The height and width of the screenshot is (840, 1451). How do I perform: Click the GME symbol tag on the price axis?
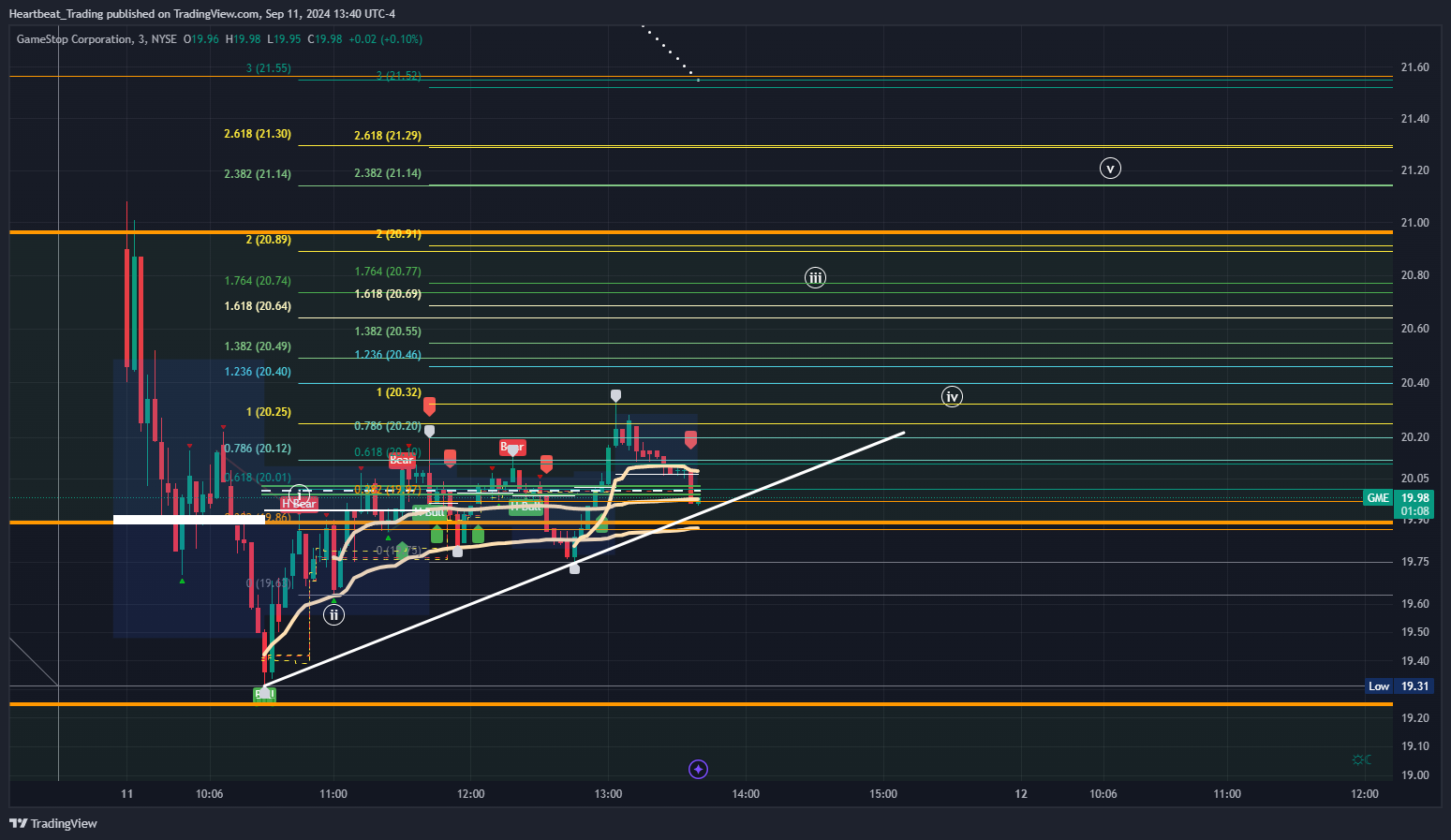tap(1378, 498)
